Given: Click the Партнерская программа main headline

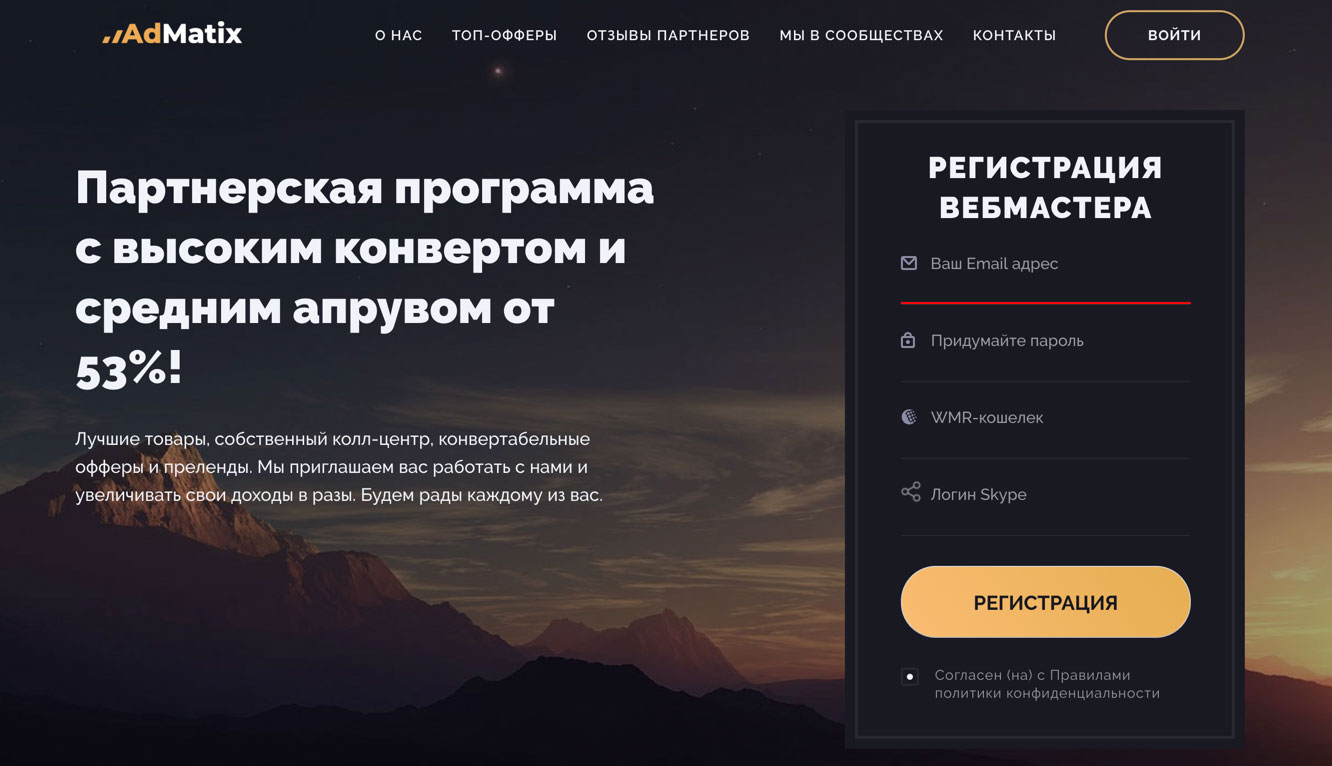Looking at the screenshot, I should (x=364, y=279).
